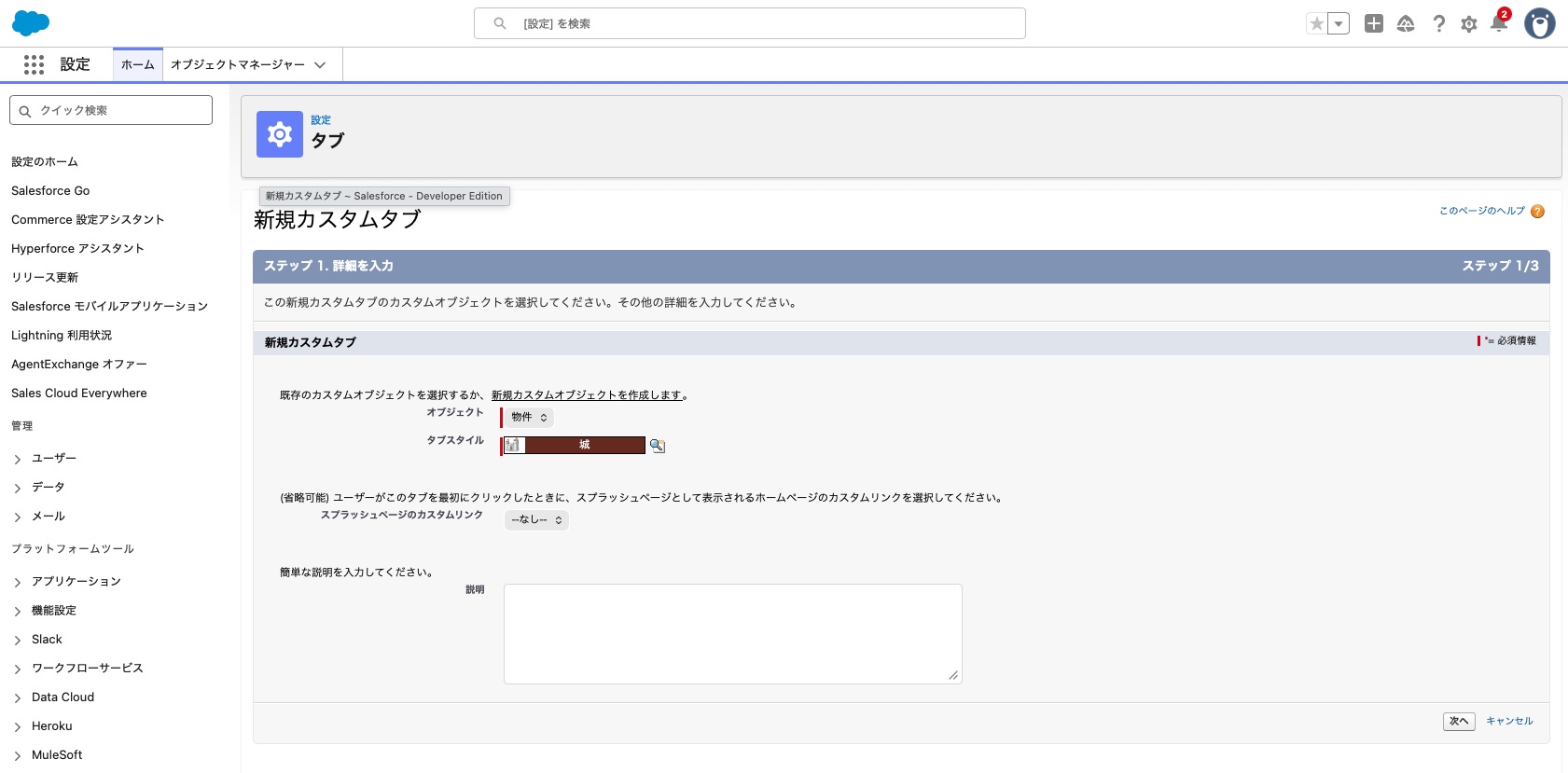
Task: Open Hyperforce アシスタント sidebar item
Action: (x=77, y=248)
